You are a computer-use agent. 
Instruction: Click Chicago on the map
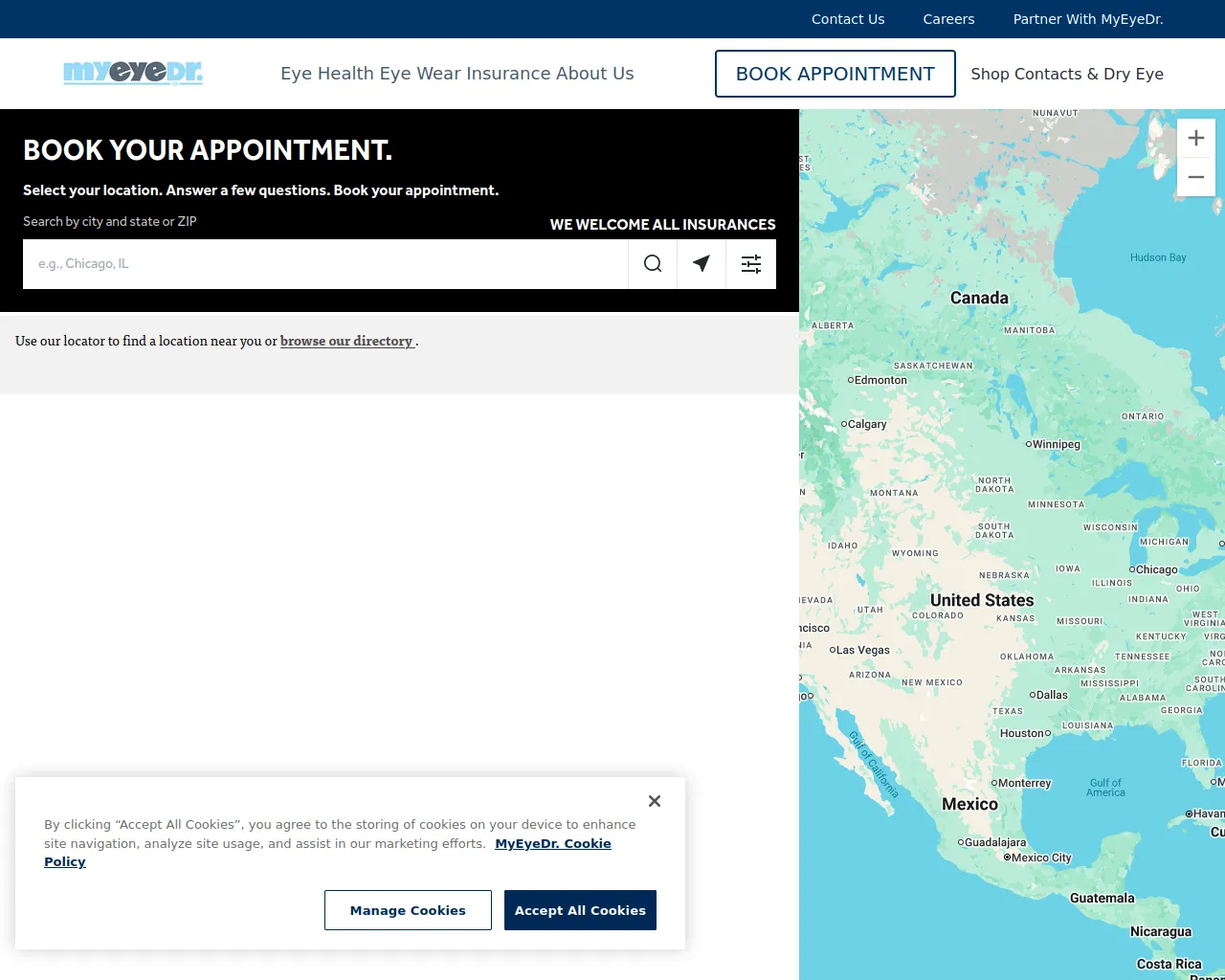click(1154, 569)
